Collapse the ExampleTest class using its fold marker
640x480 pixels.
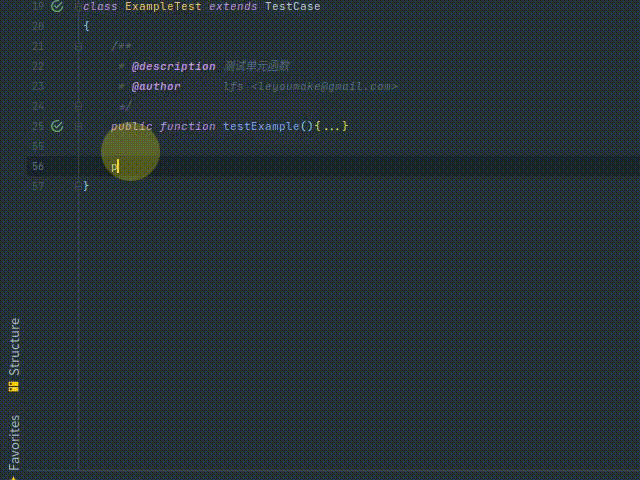pyautogui.click(x=78, y=6)
